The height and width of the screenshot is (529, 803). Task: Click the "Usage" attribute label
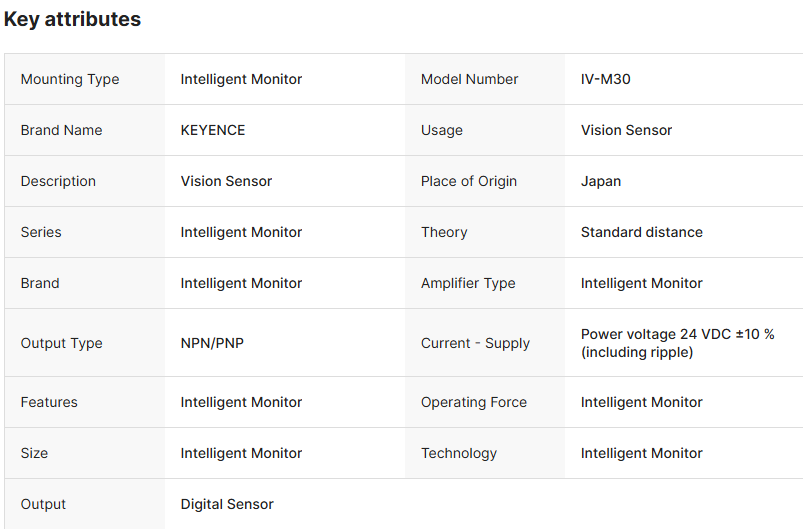(x=441, y=130)
